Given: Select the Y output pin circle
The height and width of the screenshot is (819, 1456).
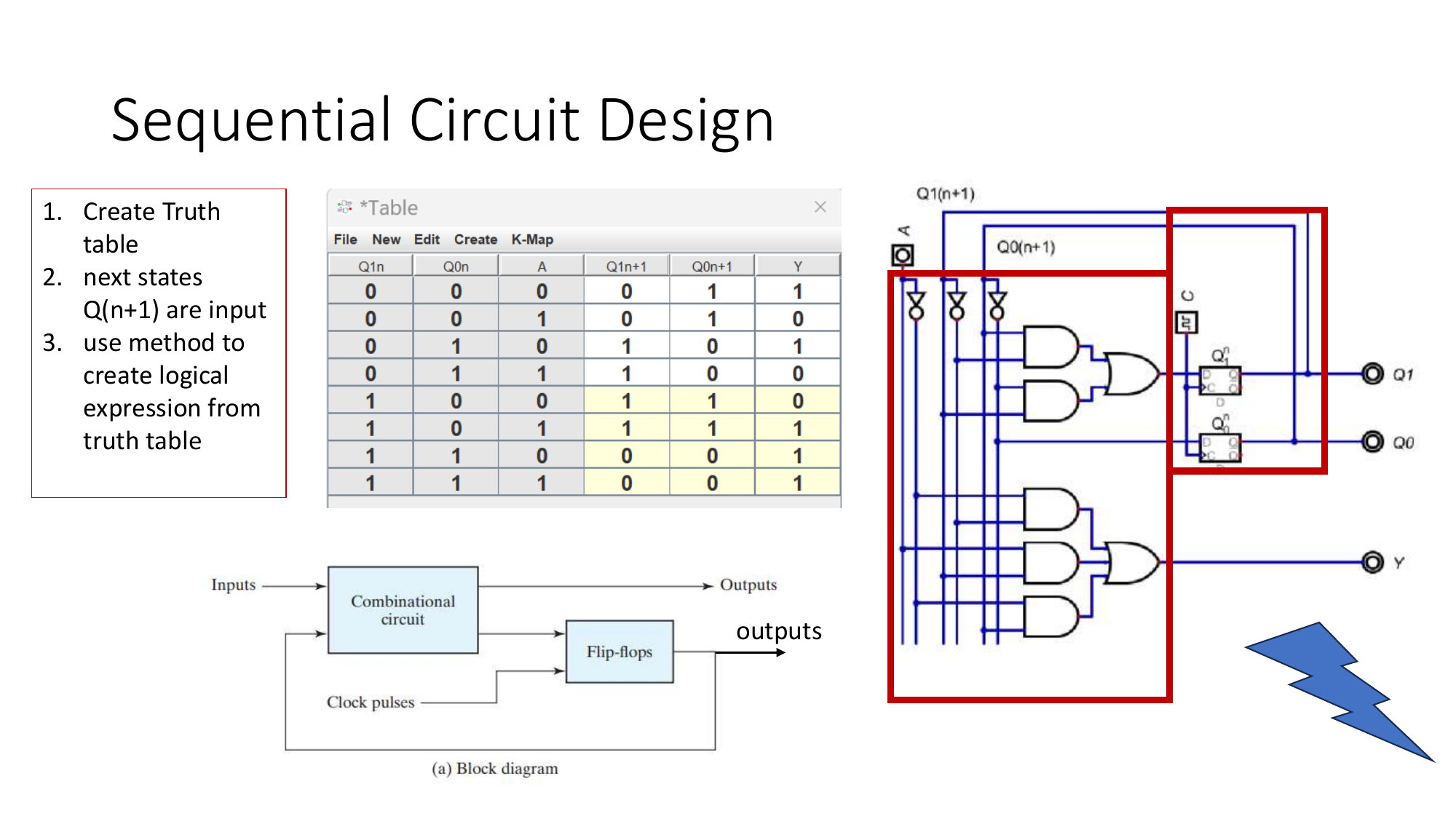Looking at the screenshot, I should click(1372, 562).
